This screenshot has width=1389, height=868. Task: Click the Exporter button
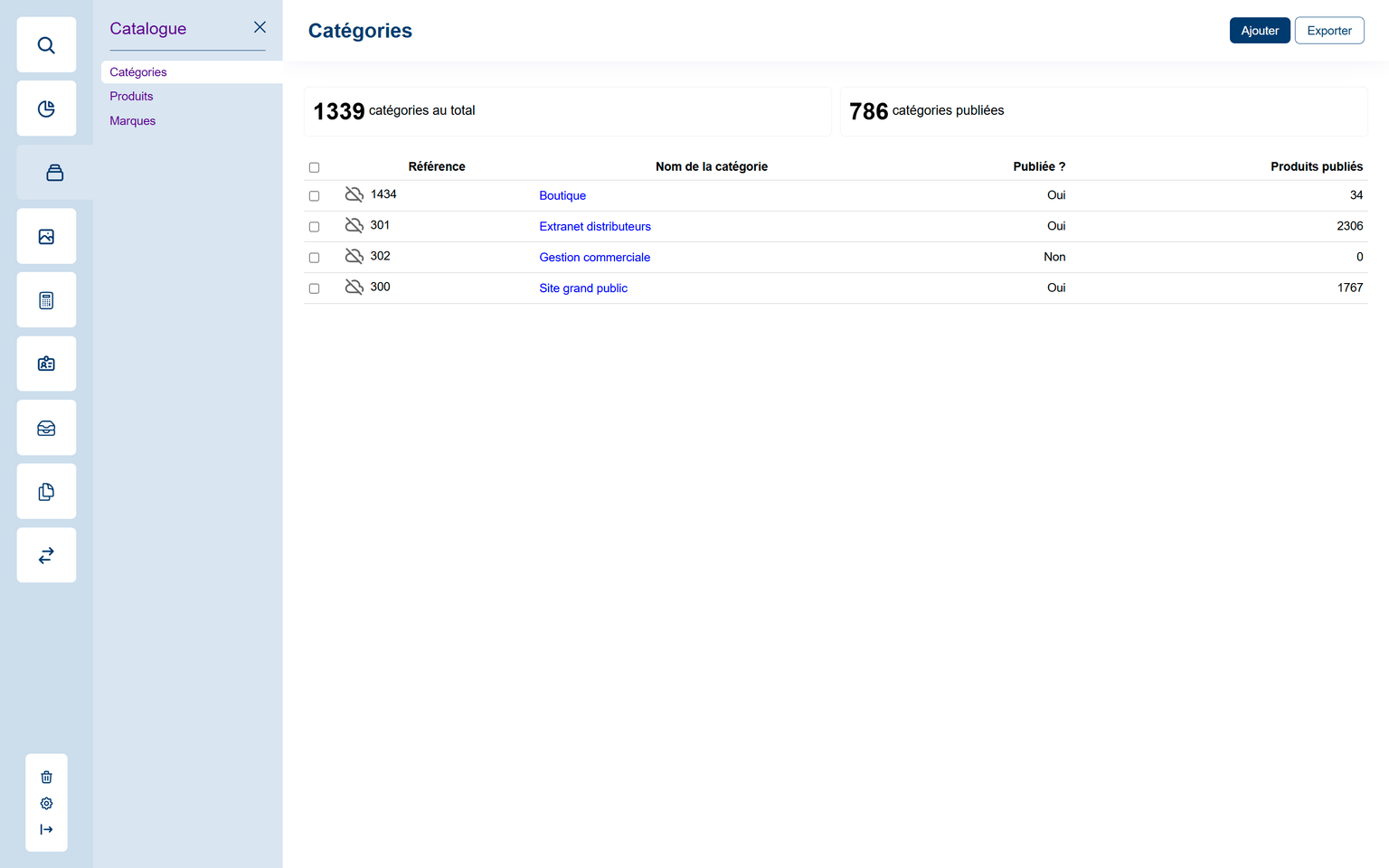(x=1328, y=31)
